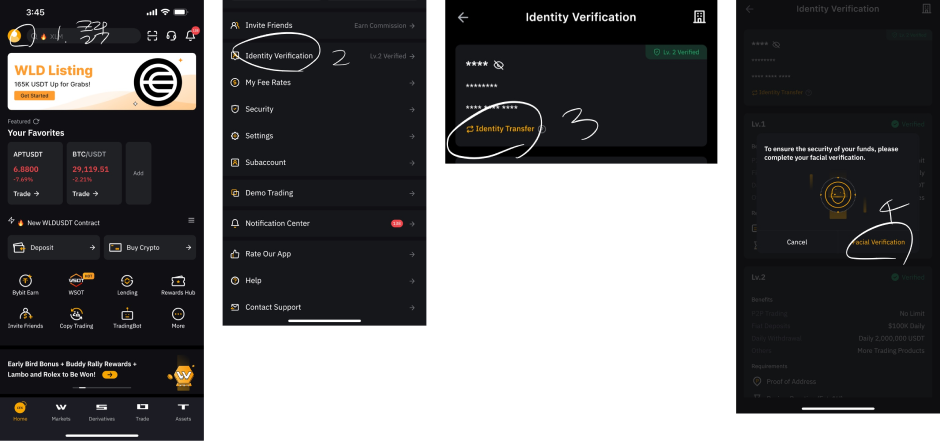Open Subaccount menu row
Image resolution: width=940 pixels, height=441 pixels.
click(x=324, y=162)
